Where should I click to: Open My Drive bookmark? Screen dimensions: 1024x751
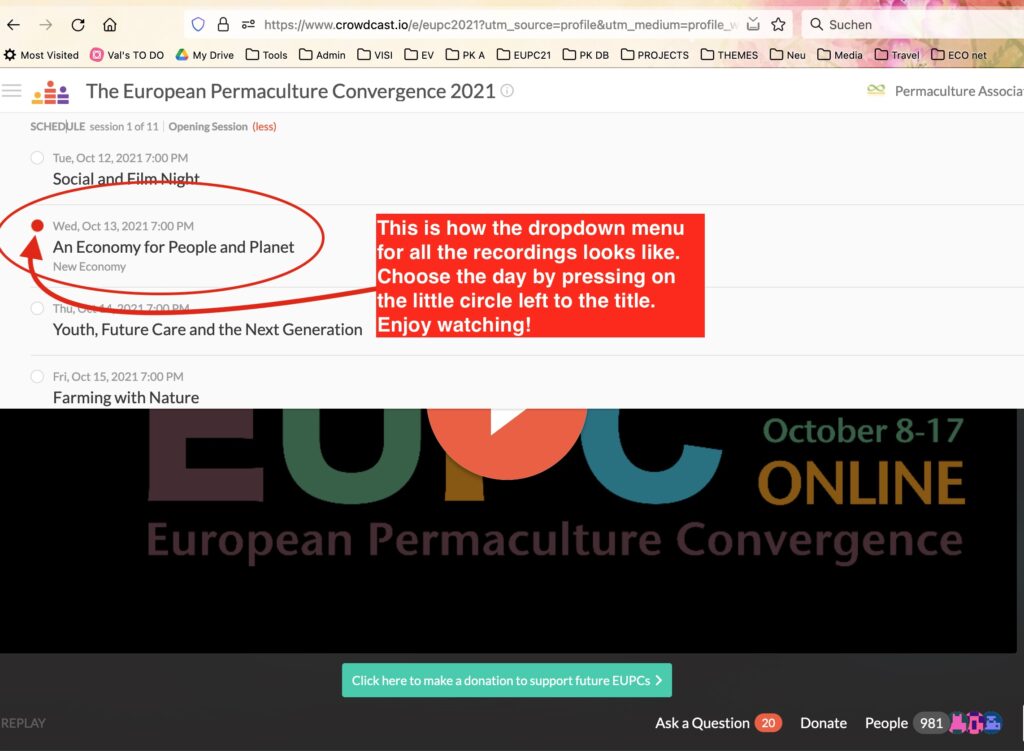click(x=205, y=55)
